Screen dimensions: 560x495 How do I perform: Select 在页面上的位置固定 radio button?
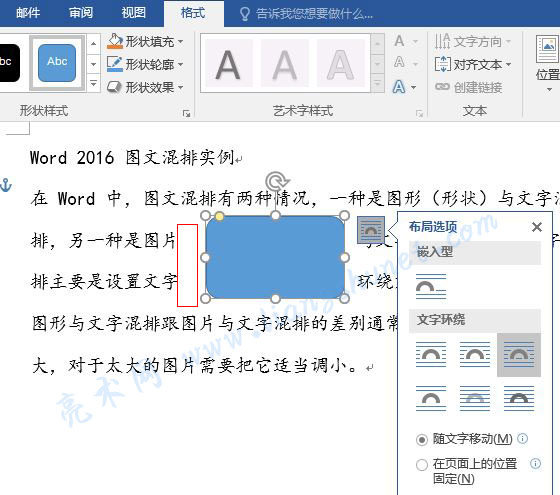422,465
